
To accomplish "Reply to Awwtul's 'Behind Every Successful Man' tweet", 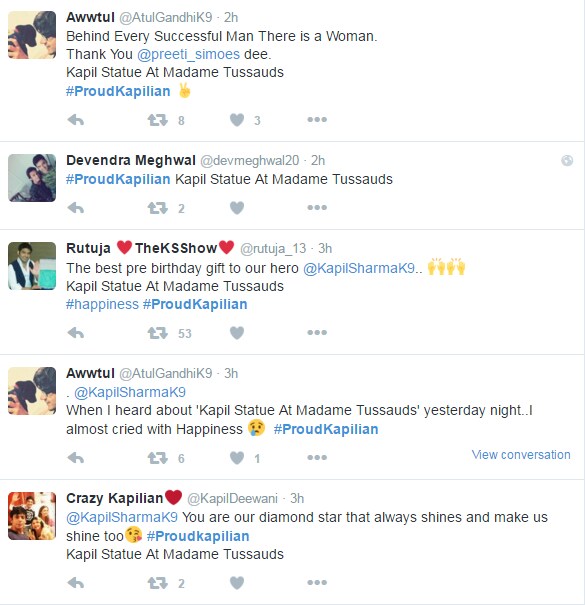I will coord(76,120).
